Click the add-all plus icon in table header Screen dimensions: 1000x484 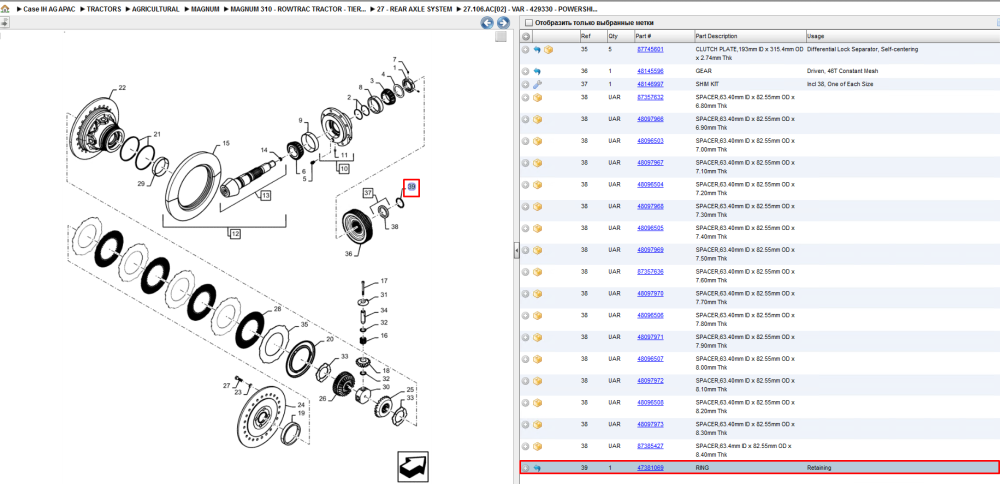click(526, 36)
